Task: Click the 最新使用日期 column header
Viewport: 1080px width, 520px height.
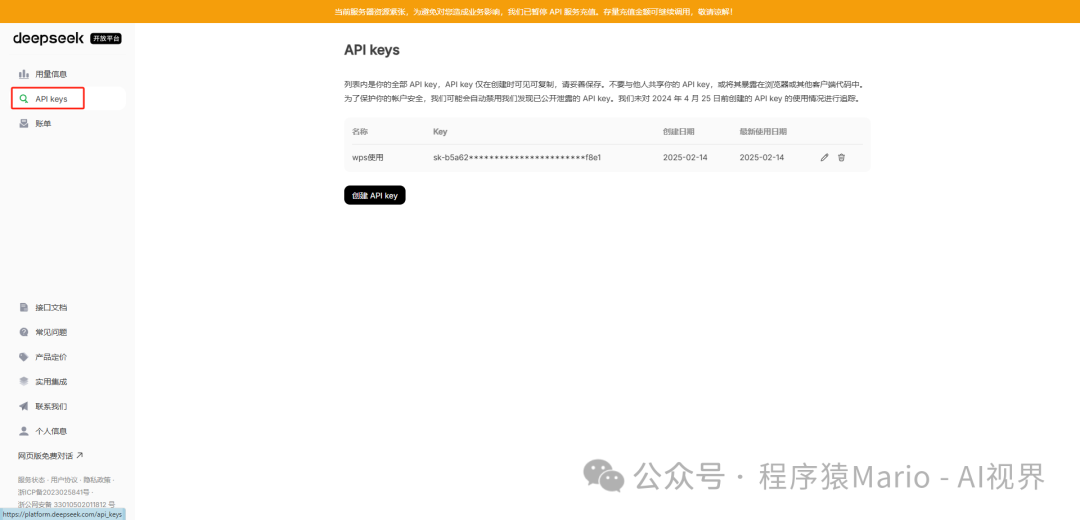Action: 763,132
